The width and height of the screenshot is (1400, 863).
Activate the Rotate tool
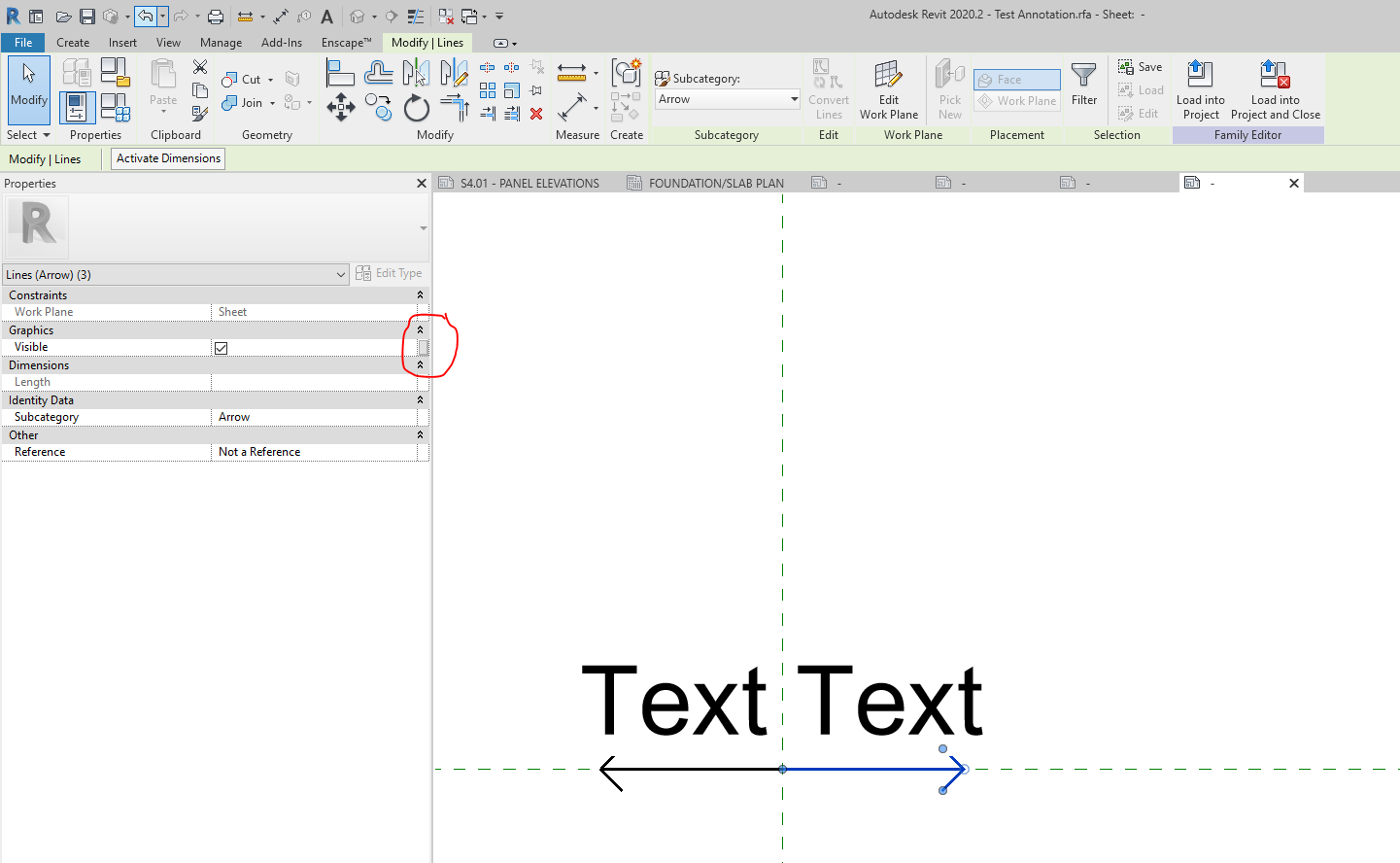pyautogui.click(x=416, y=107)
